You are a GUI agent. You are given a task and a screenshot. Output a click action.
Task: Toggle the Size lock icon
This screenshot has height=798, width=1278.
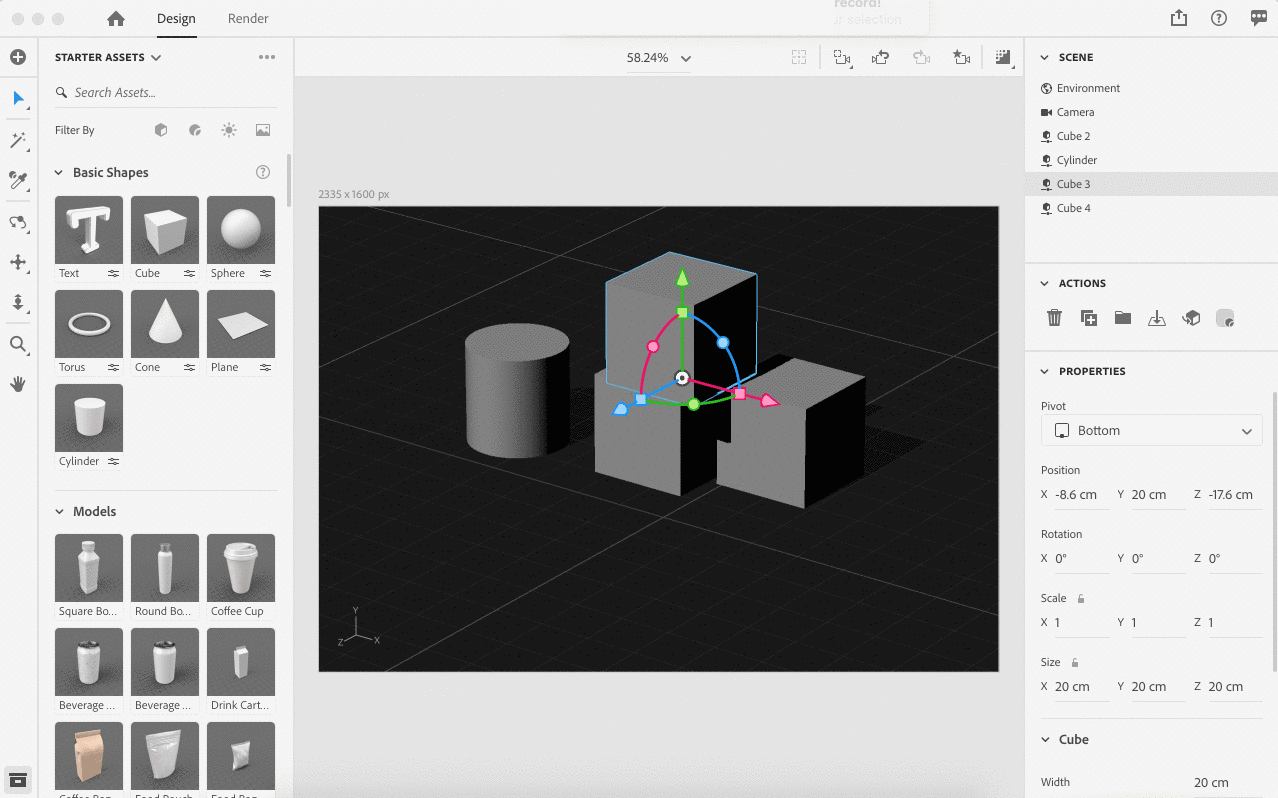(x=1075, y=662)
